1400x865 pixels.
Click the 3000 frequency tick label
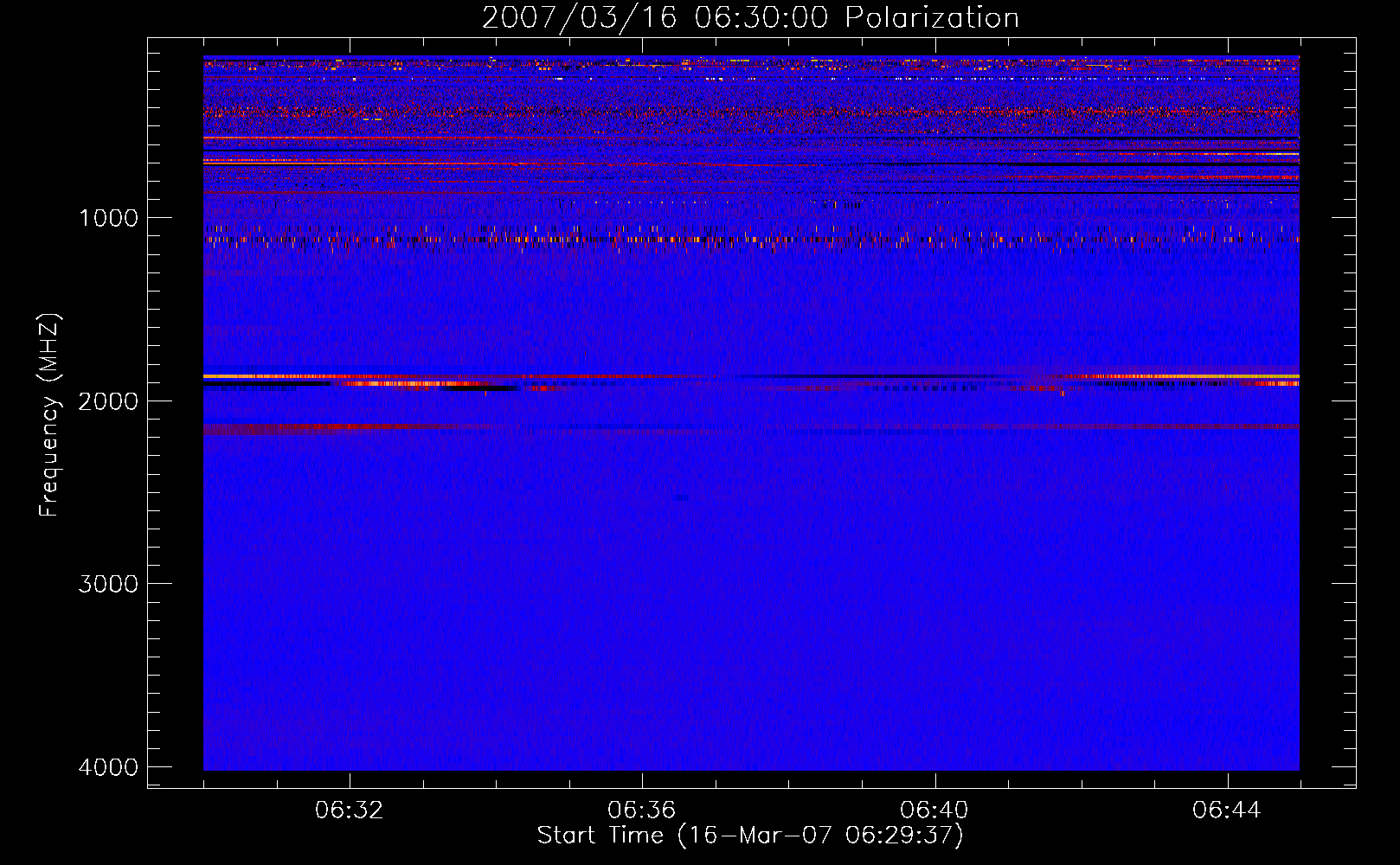(108, 584)
